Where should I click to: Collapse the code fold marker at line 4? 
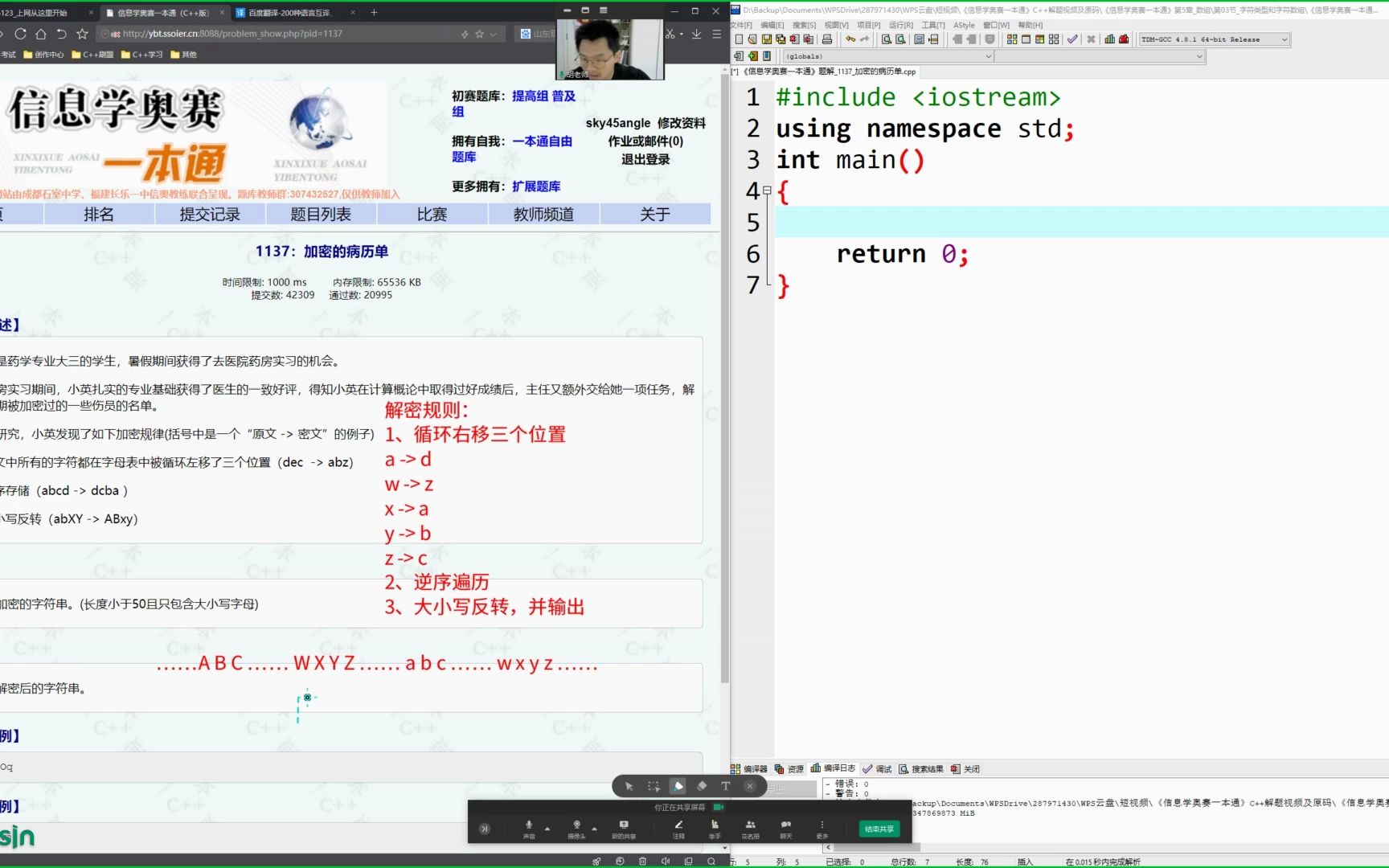tap(767, 190)
